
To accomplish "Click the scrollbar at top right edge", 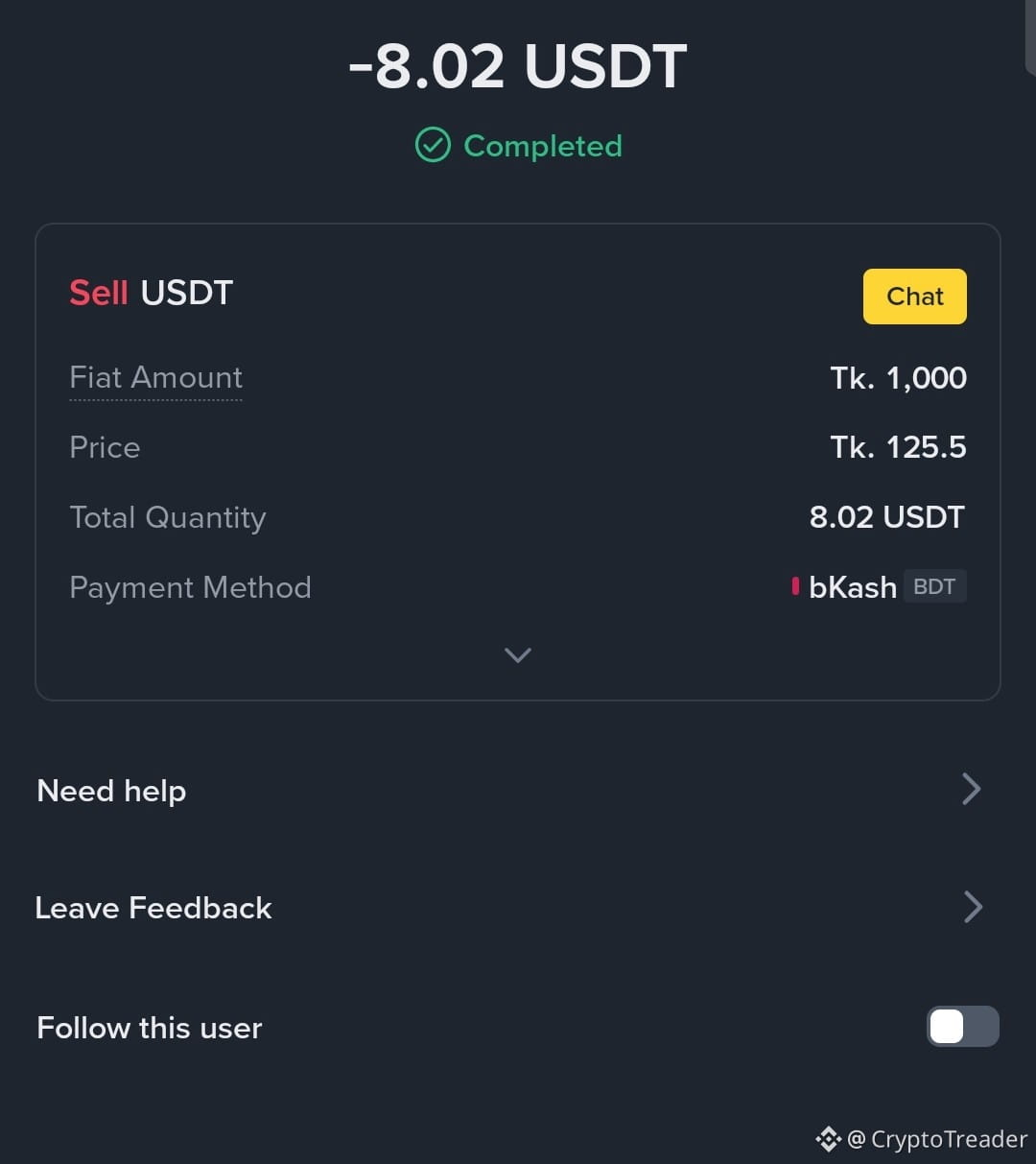I will pyautogui.click(x=1030, y=36).
